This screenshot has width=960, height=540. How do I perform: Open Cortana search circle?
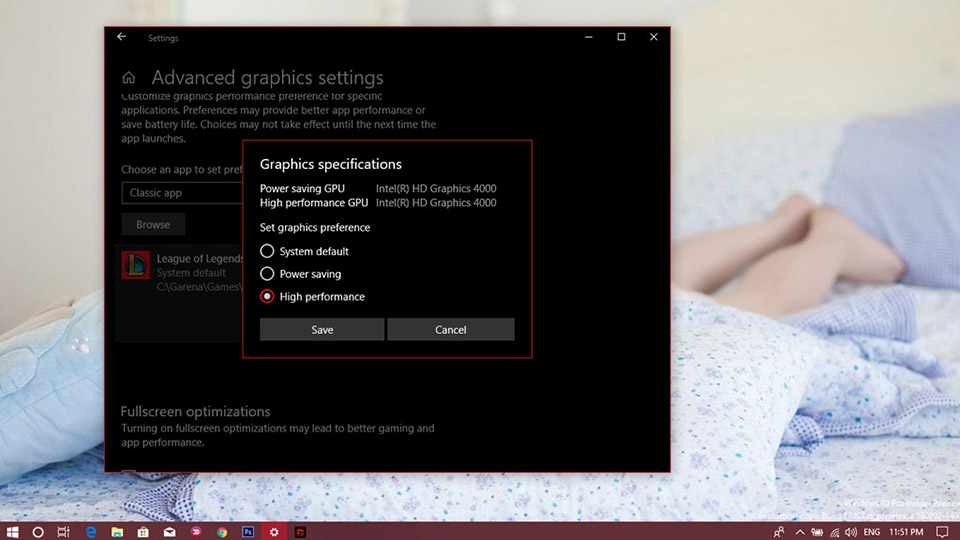point(38,532)
